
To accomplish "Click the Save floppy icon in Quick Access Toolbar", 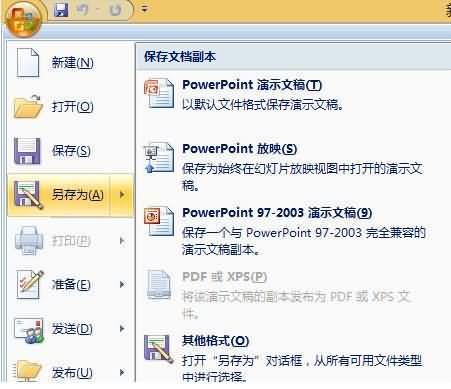I will 61,10.
